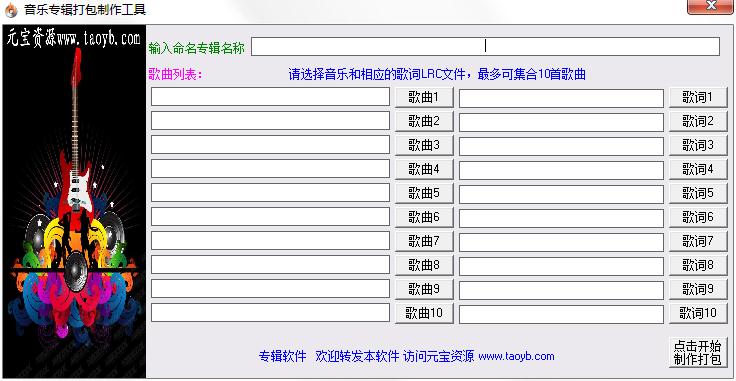Screen dimensions: 736x381
Task: Visit the www.taoyb.com link at bottom
Action: 516,356
